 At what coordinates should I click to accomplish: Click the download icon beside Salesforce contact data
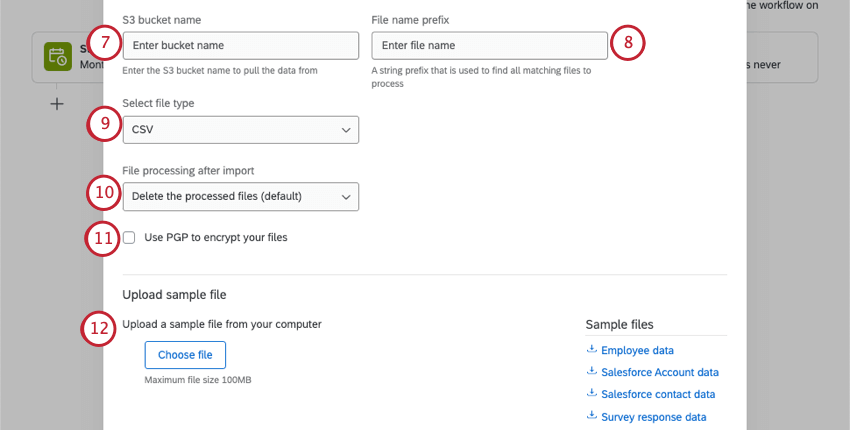click(x=592, y=394)
